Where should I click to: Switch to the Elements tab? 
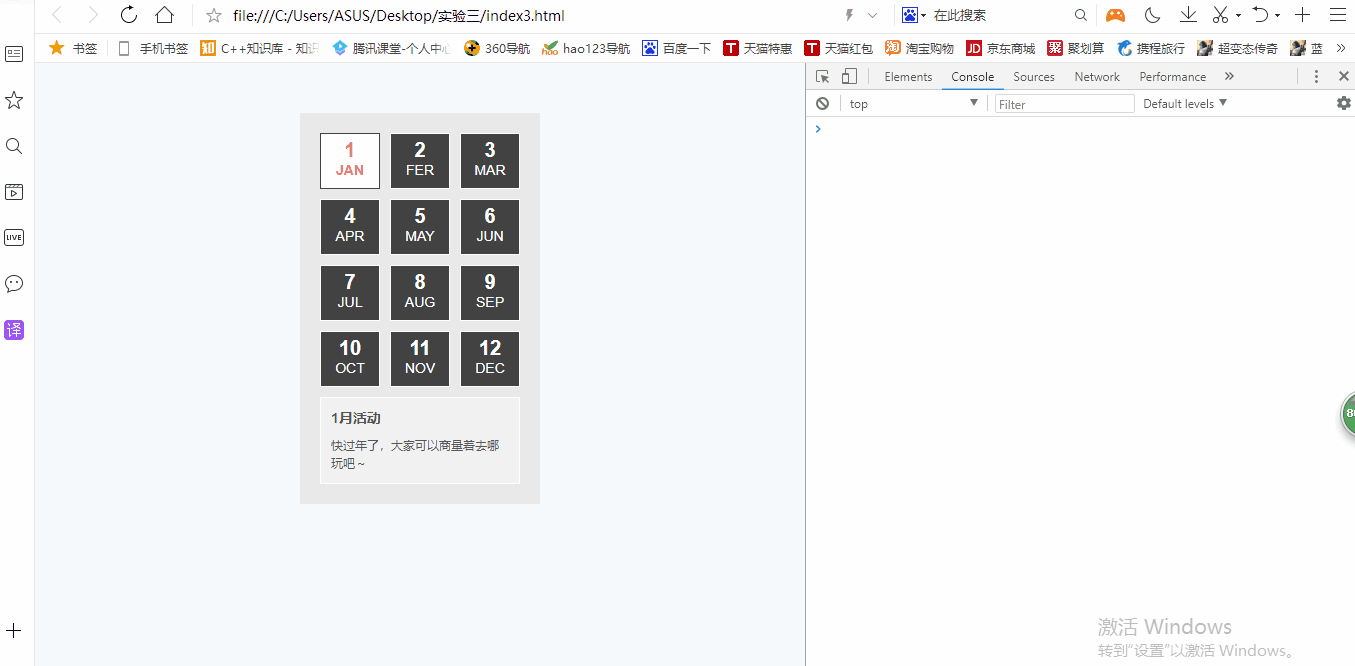908,77
